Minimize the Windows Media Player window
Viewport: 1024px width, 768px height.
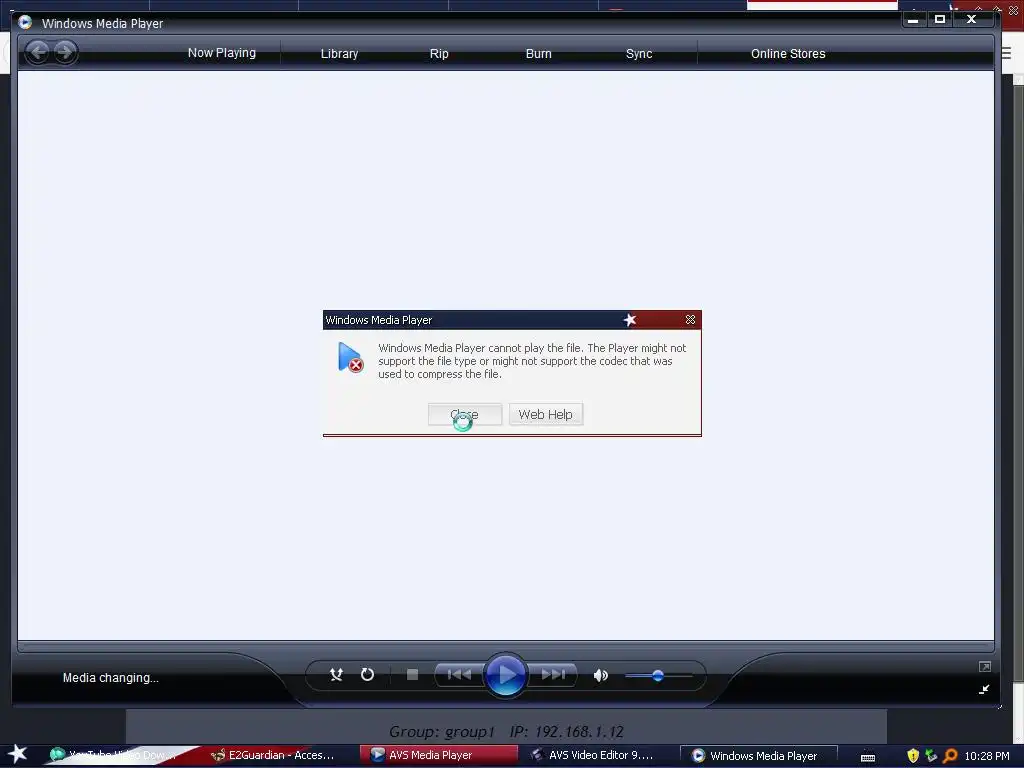point(913,20)
